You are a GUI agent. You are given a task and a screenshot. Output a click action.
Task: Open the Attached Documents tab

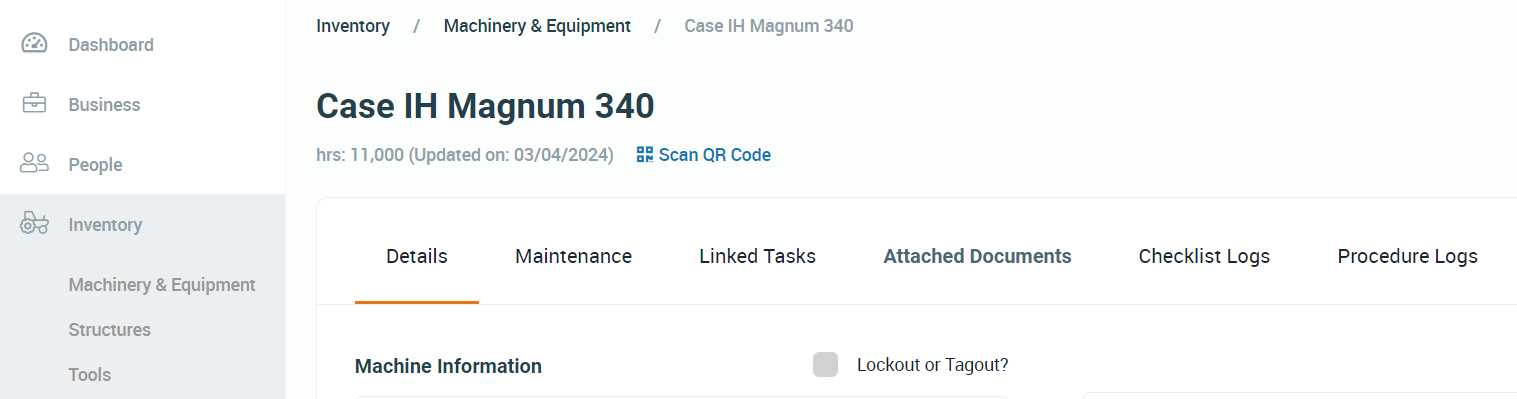[x=977, y=256]
